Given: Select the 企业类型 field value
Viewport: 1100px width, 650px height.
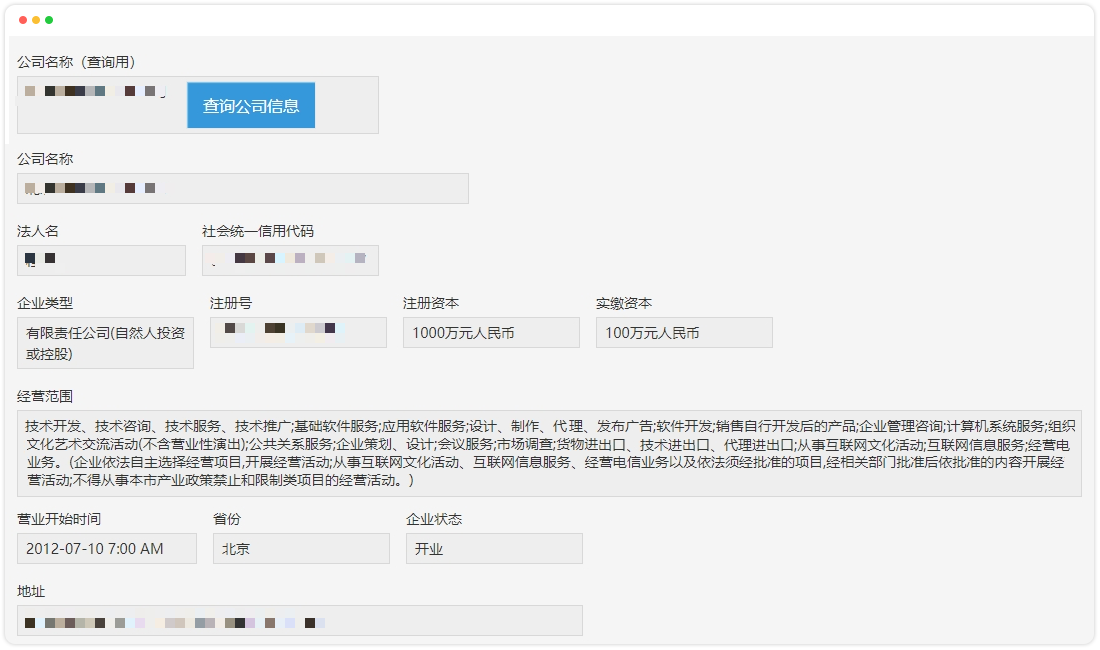Looking at the screenshot, I should (x=105, y=343).
